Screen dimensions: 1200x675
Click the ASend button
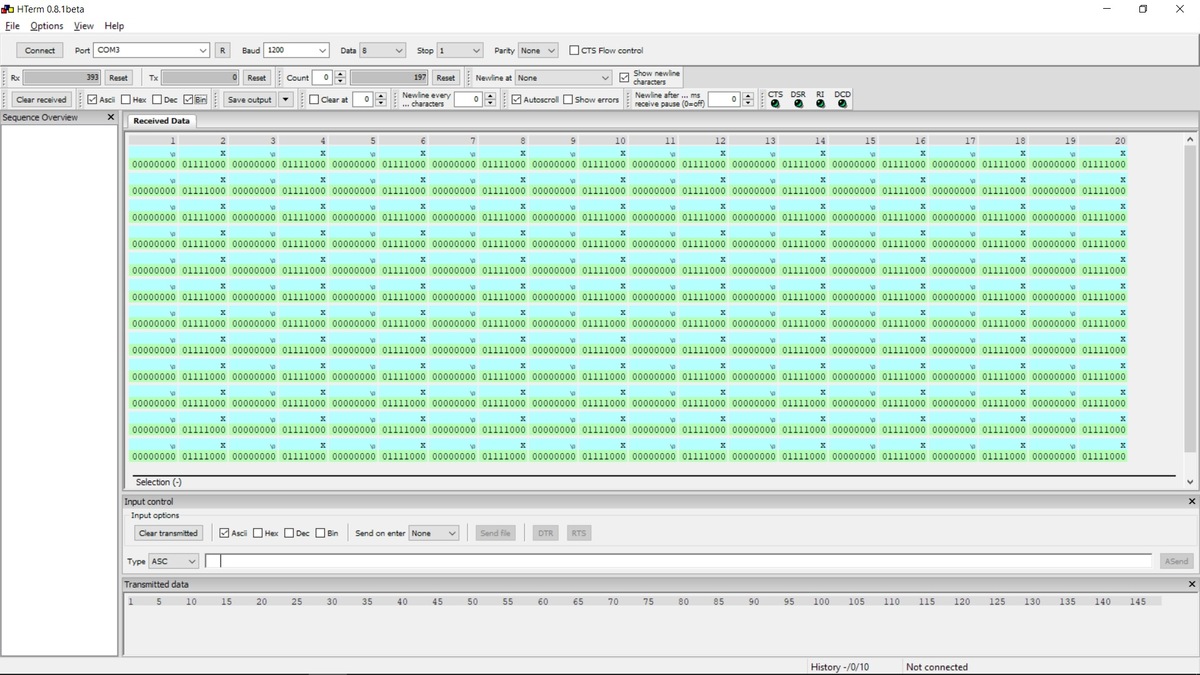pos(1177,561)
